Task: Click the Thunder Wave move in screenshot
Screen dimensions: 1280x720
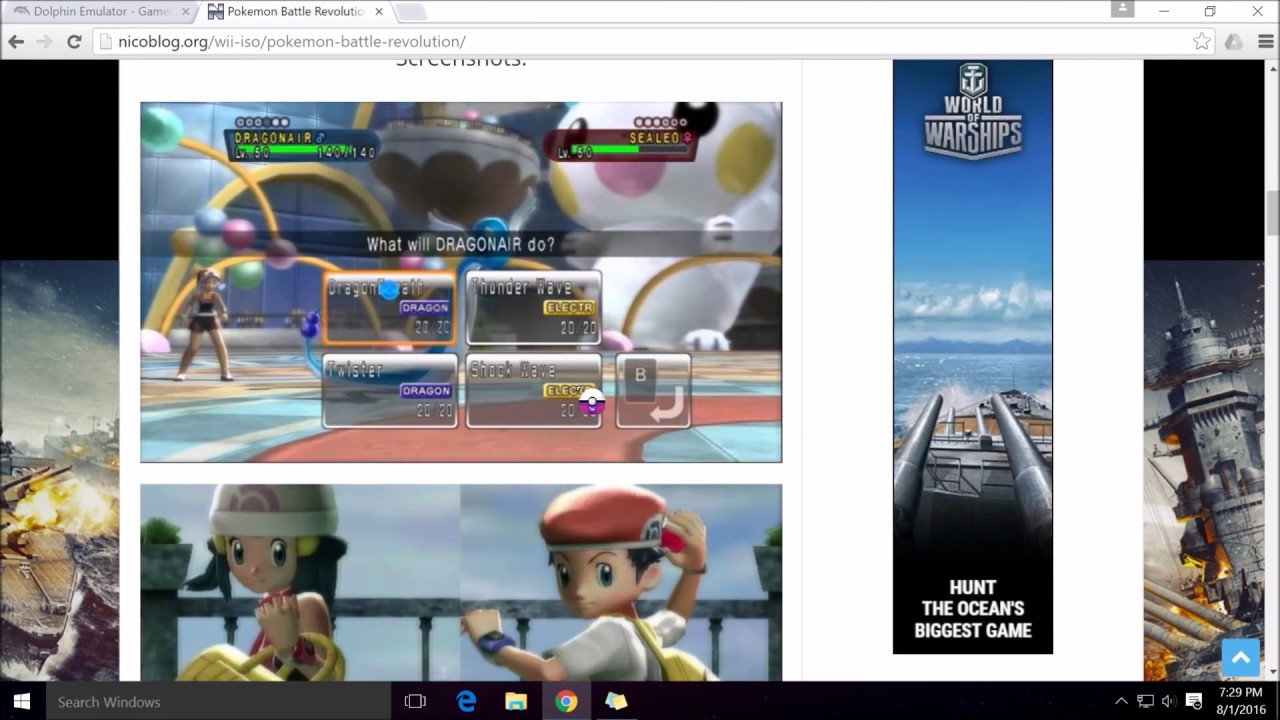Action: 533,306
